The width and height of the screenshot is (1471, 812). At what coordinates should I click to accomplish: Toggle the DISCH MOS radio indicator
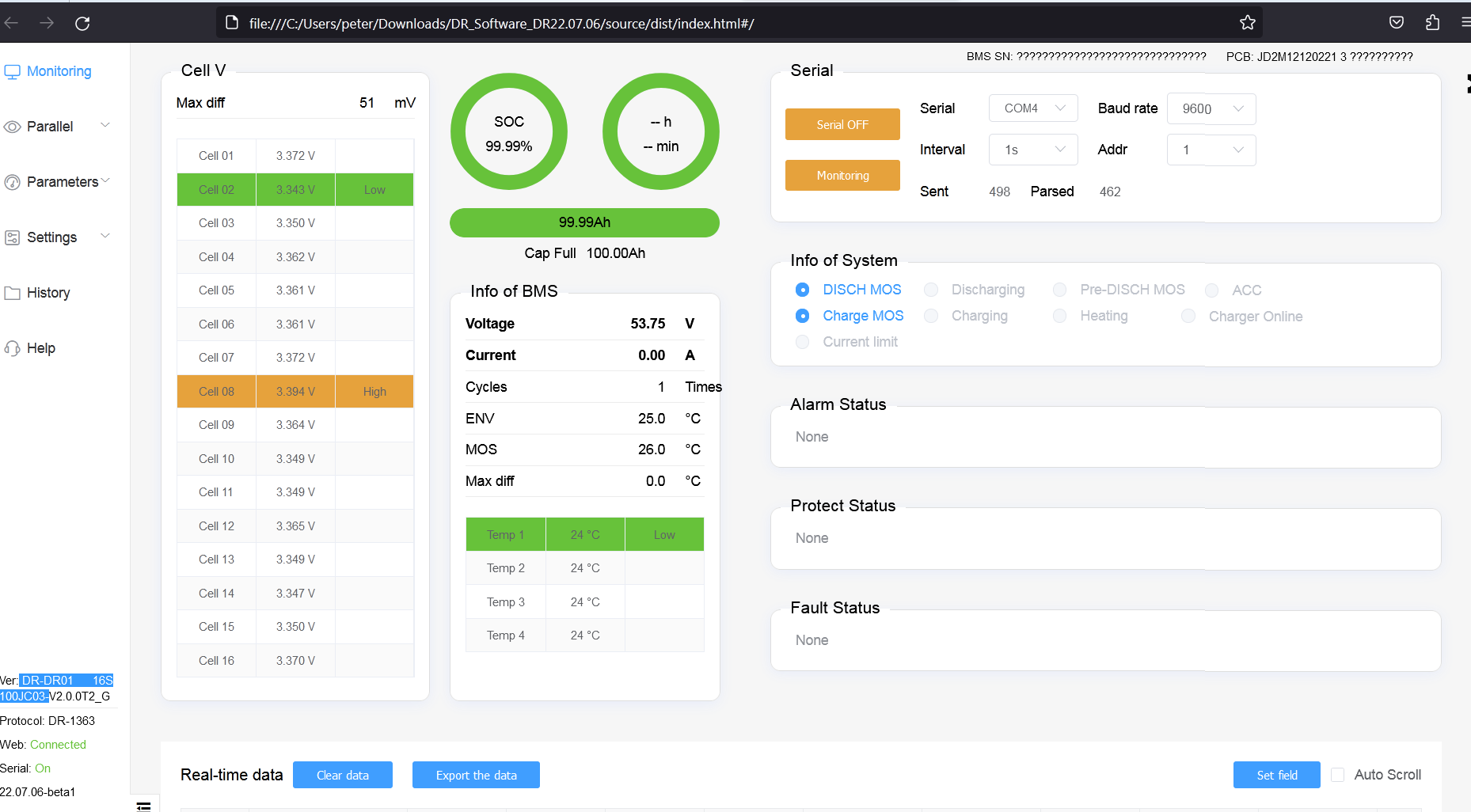tap(802, 290)
